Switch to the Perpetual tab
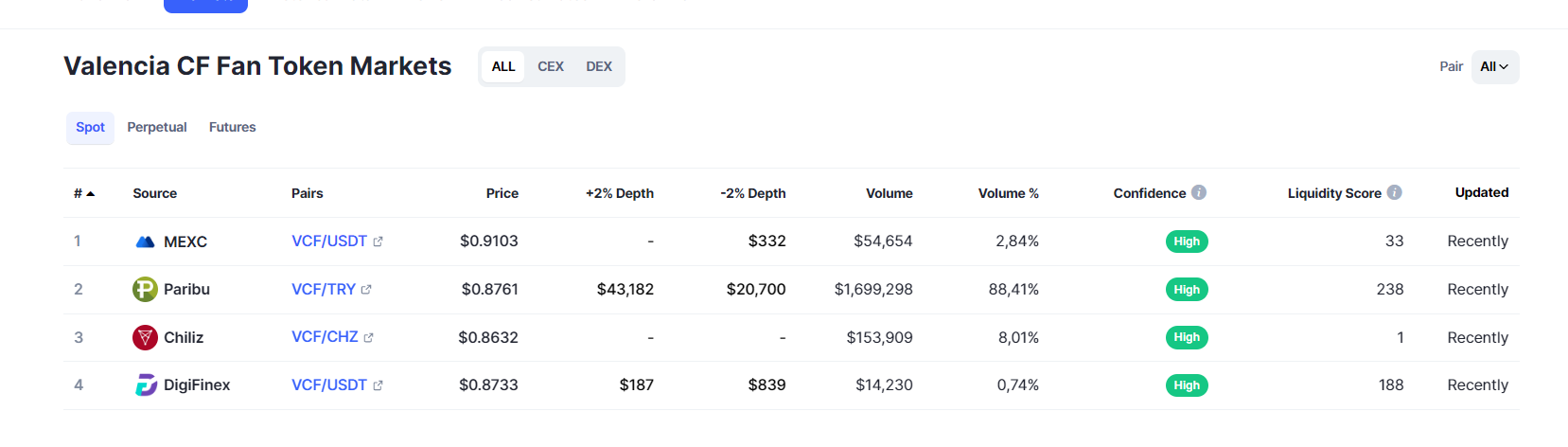The height and width of the screenshot is (447, 1568). (157, 128)
